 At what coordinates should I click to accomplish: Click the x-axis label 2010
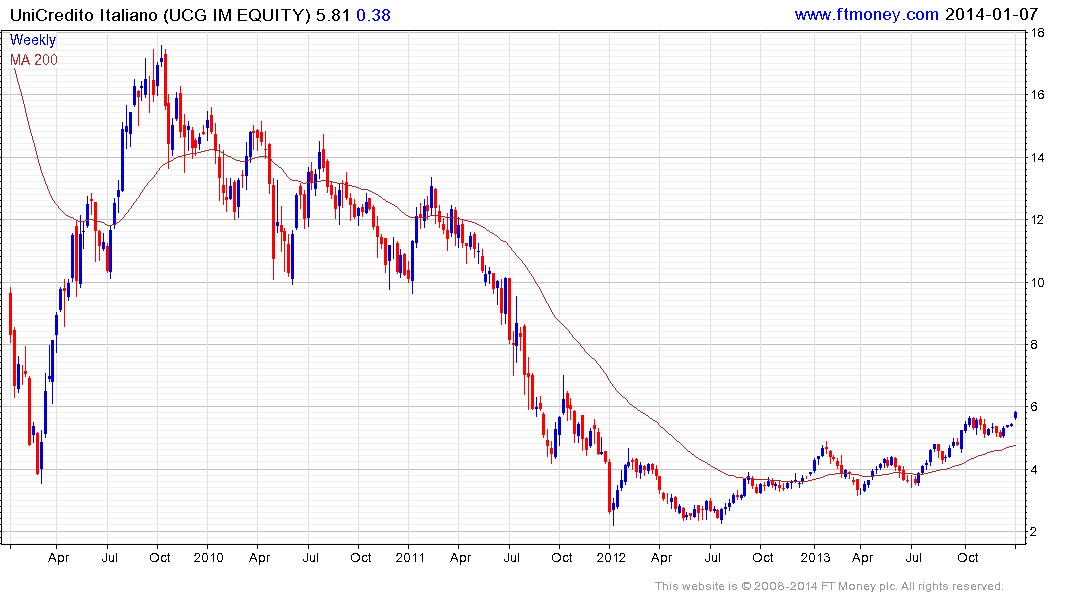coord(208,557)
